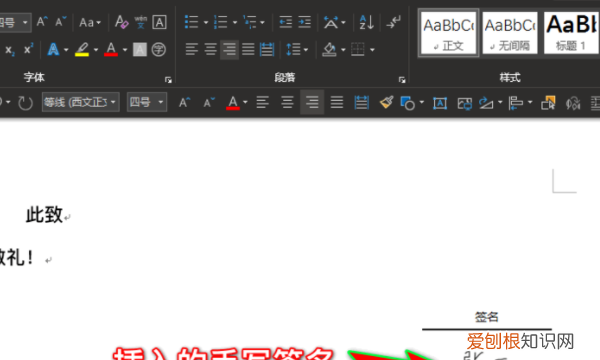Apply borders to paragraph
Viewport: 600px width, 360px height.
(358, 50)
